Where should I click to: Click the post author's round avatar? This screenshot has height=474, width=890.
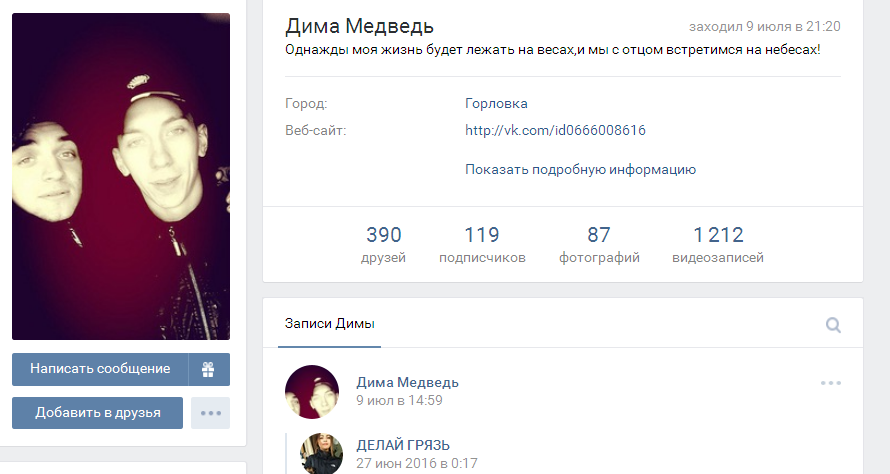(x=312, y=392)
